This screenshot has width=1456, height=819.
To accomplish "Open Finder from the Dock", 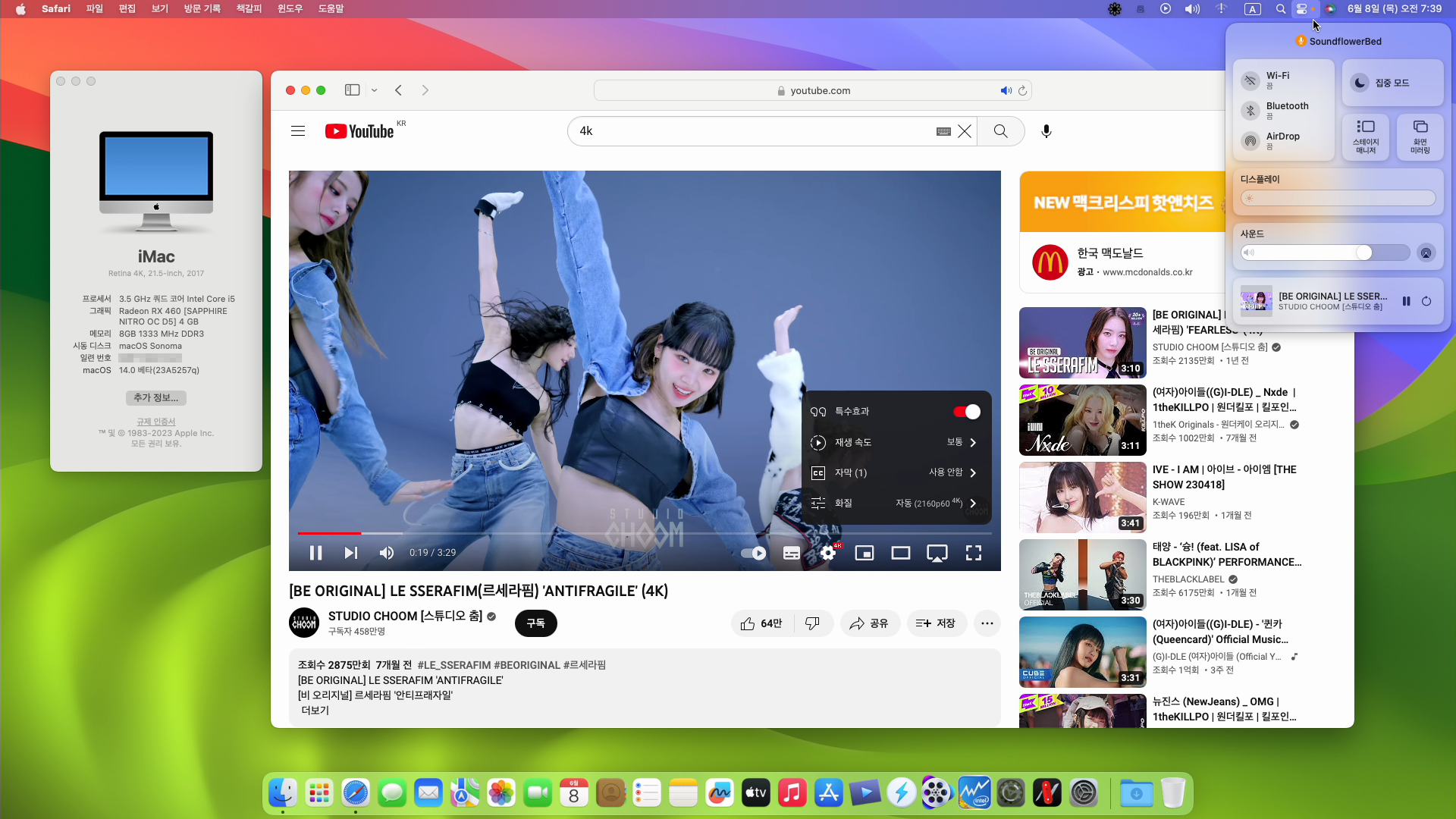I will pos(283,793).
